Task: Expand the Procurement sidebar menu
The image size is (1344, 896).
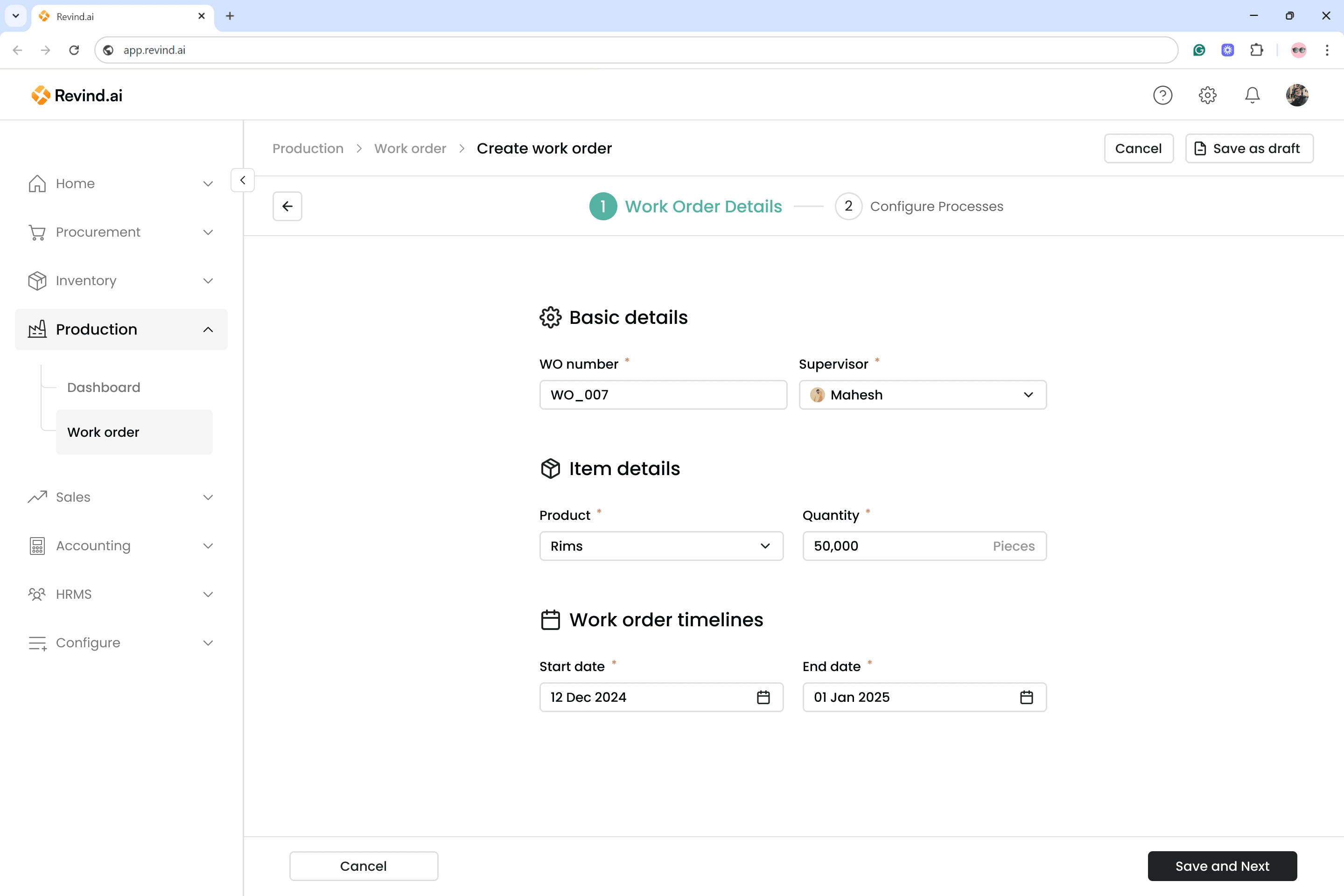Action: tap(121, 232)
